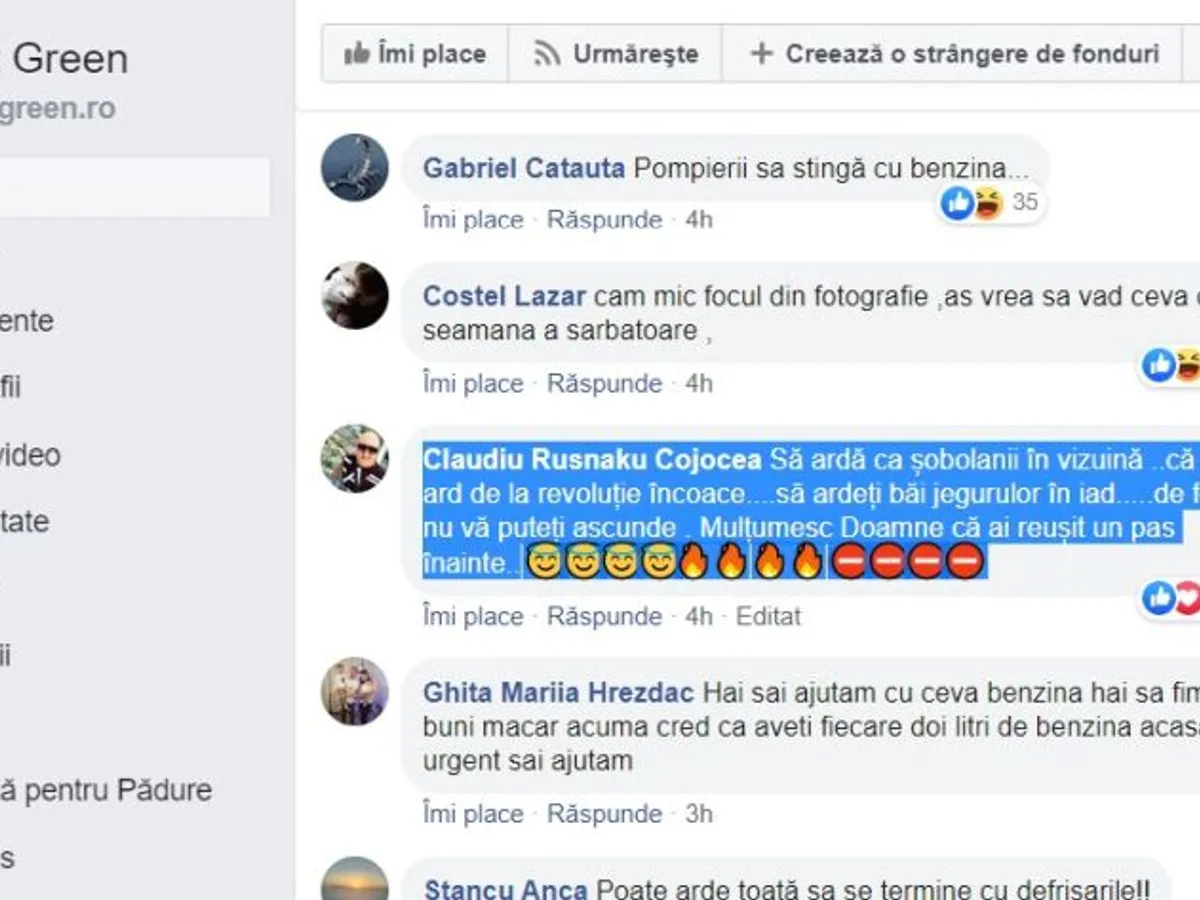Like Costel Lazar's comment via Îmi place
The height and width of the screenshot is (900, 1200).
(x=473, y=383)
